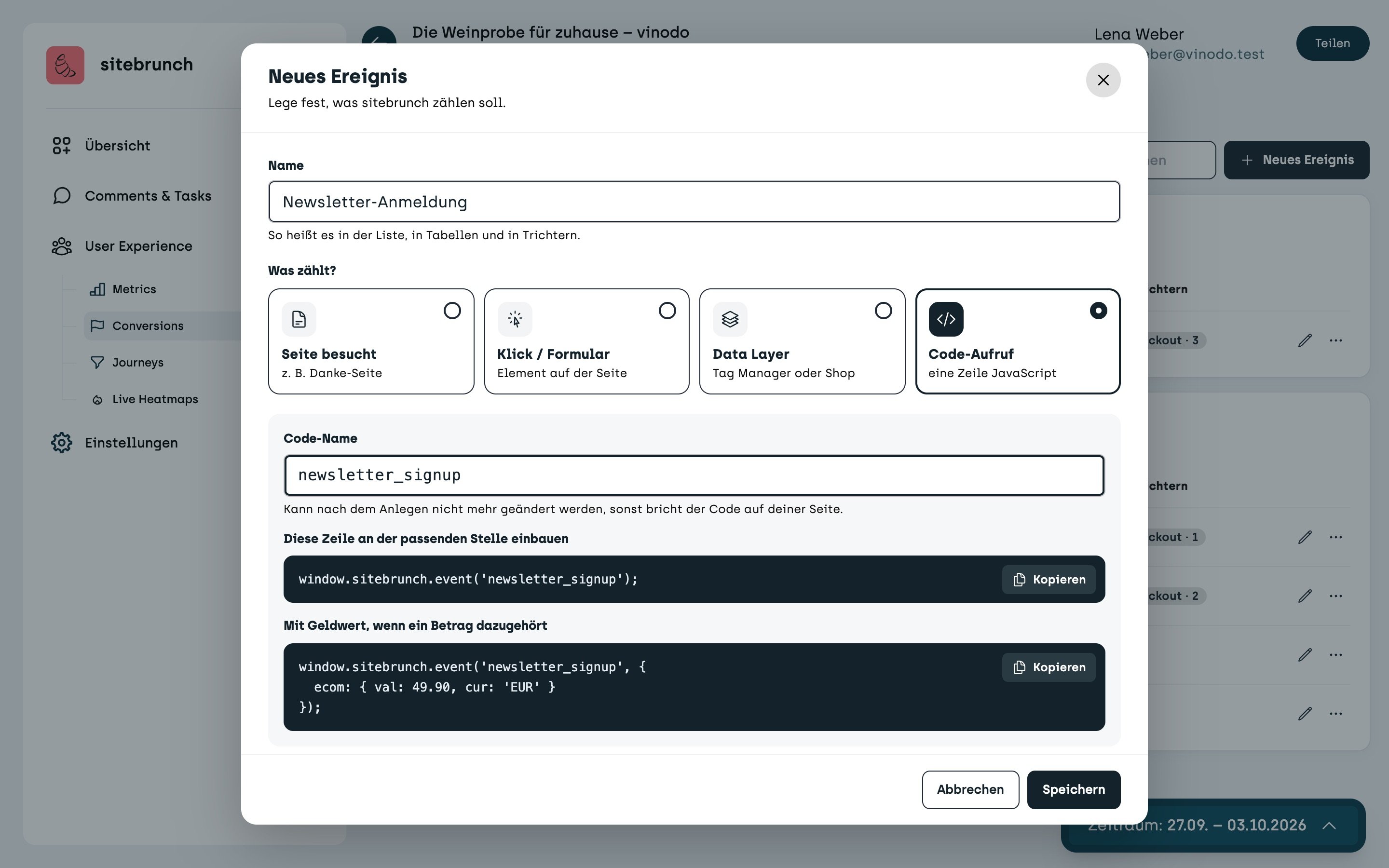
Task: Select the Klick / Formular radio button
Action: click(667, 311)
